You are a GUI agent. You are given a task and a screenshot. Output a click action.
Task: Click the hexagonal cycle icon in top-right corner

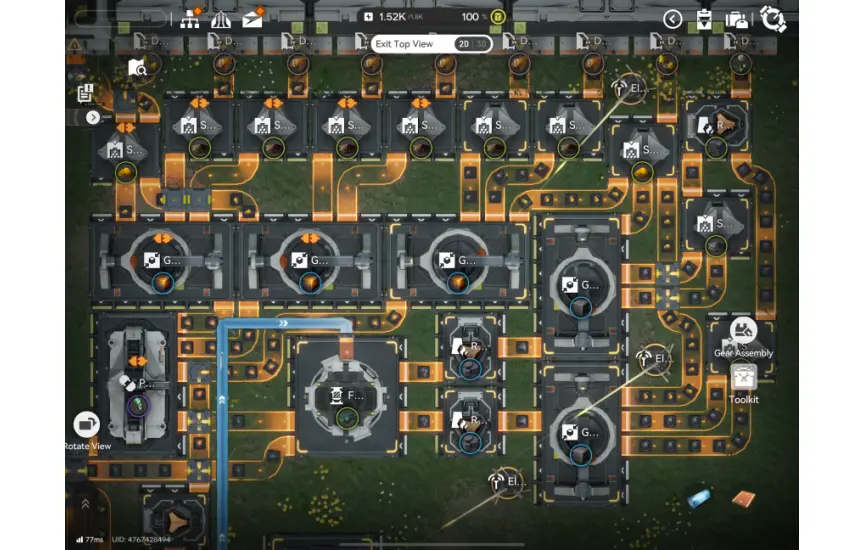772,19
